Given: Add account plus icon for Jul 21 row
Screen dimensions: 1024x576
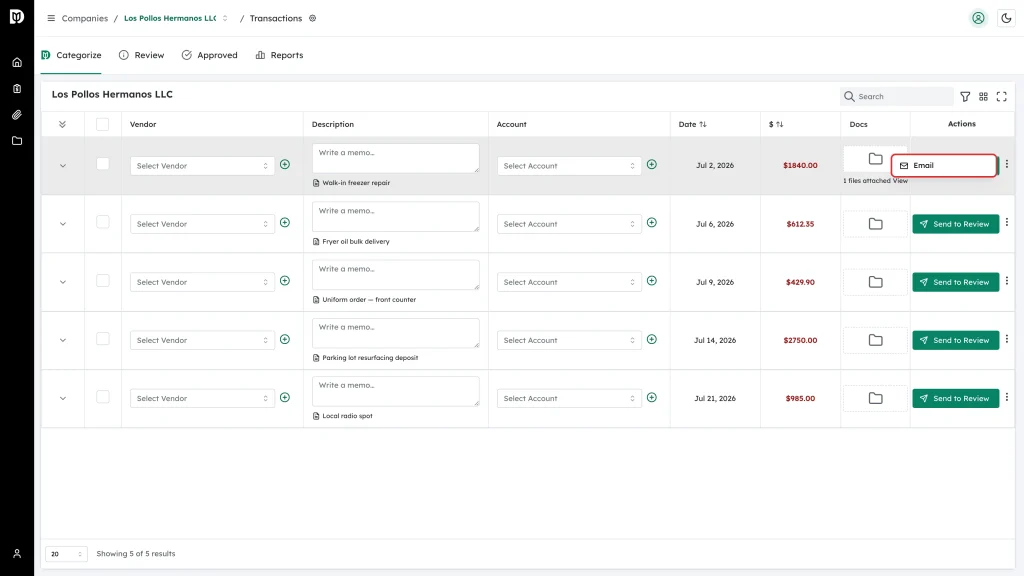Looking at the screenshot, I should tap(652, 398).
